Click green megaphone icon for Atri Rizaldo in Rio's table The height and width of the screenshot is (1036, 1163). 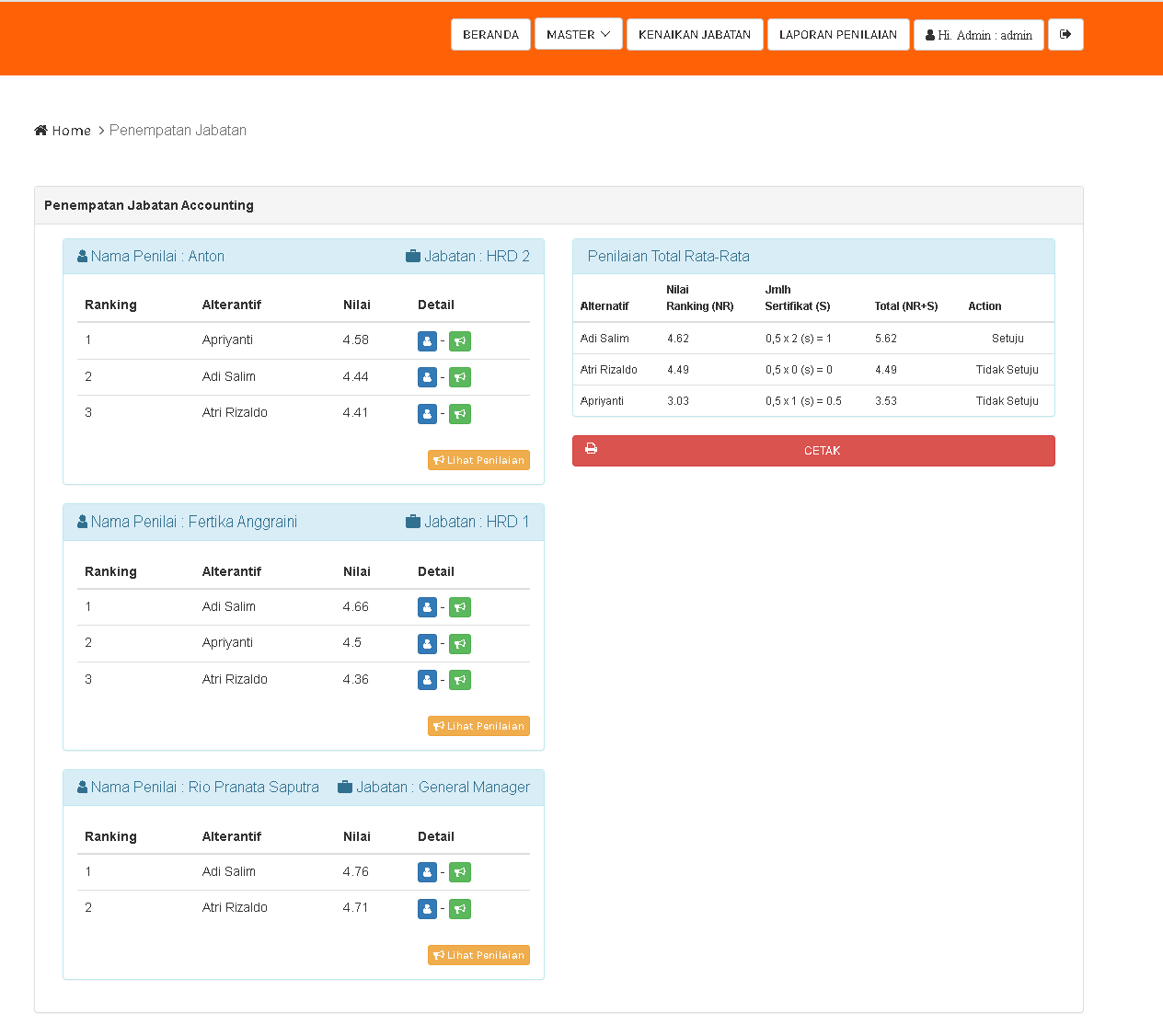[460, 909]
